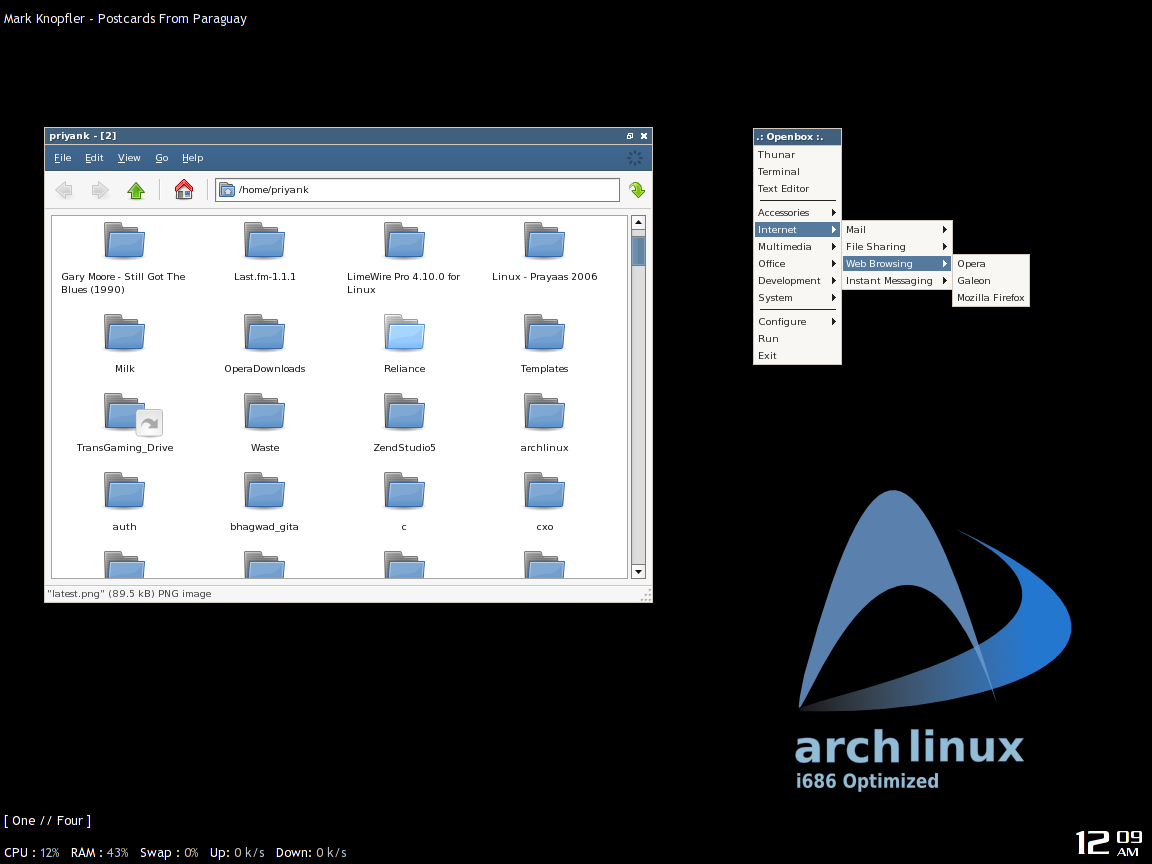
Task: Launch Thunar from the Openbox menu
Action: (x=797, y=154)
